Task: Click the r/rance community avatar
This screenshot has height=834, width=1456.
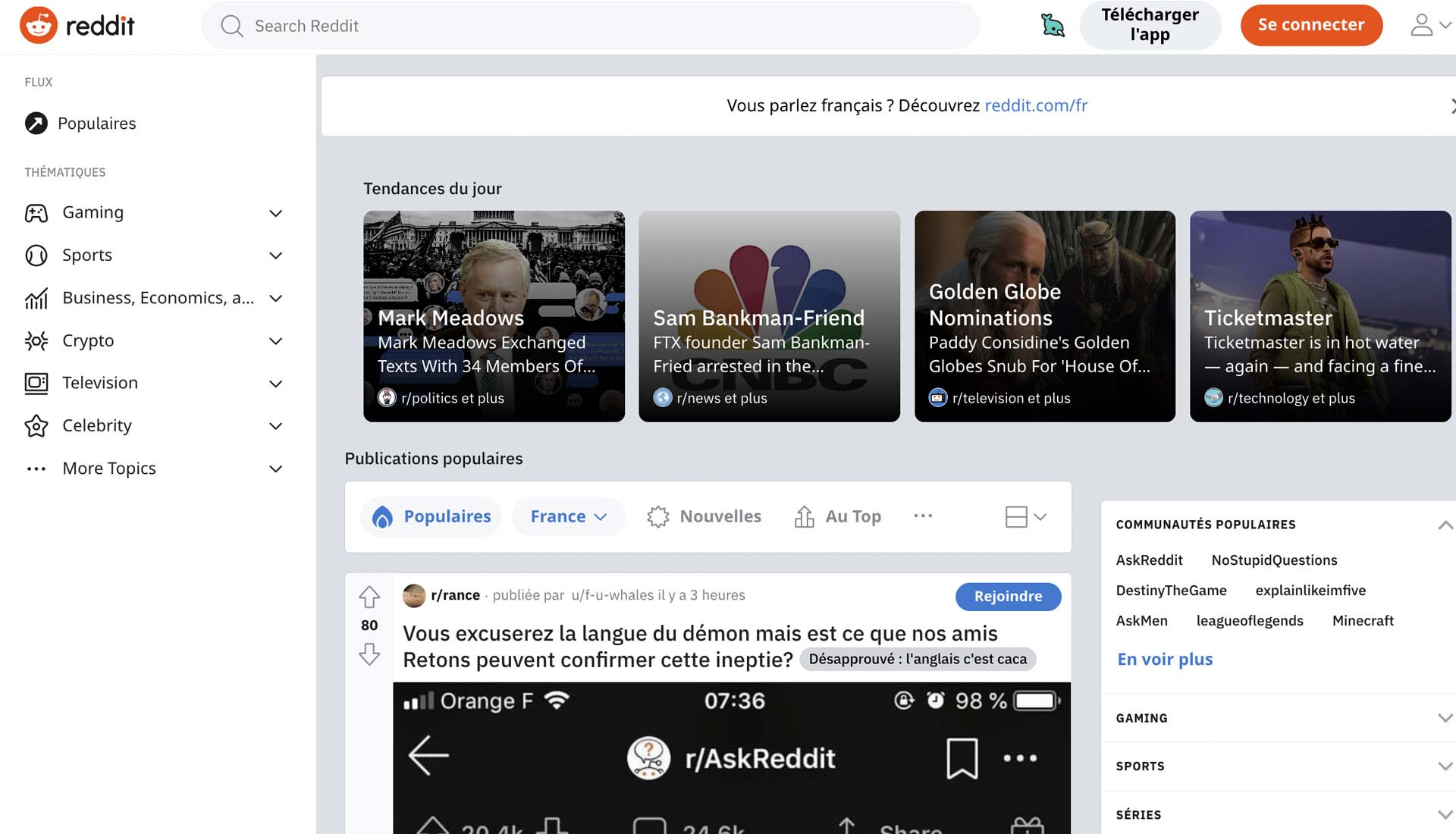Action: pos(414,595)
